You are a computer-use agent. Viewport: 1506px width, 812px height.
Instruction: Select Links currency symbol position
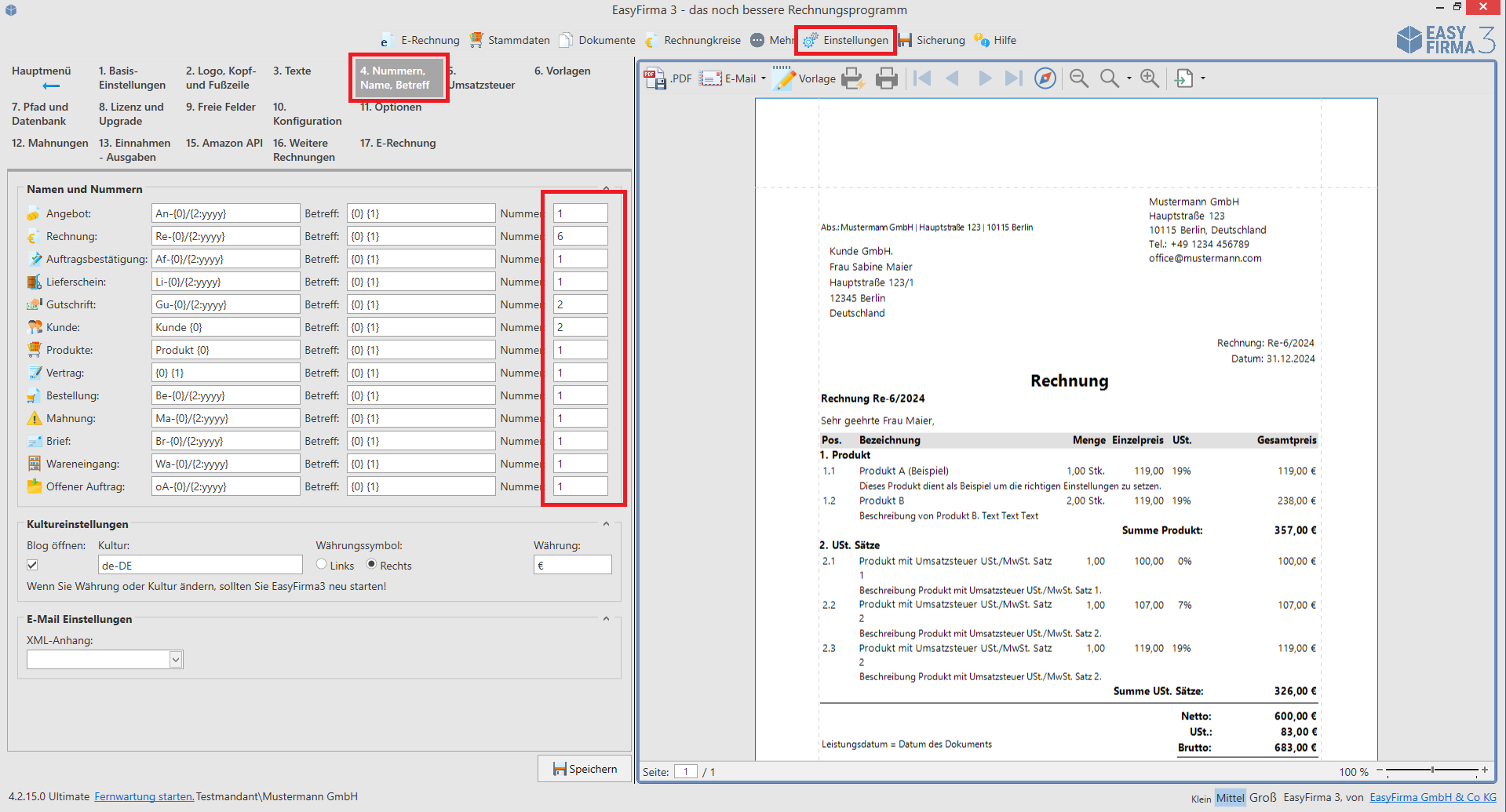point(321,564)
